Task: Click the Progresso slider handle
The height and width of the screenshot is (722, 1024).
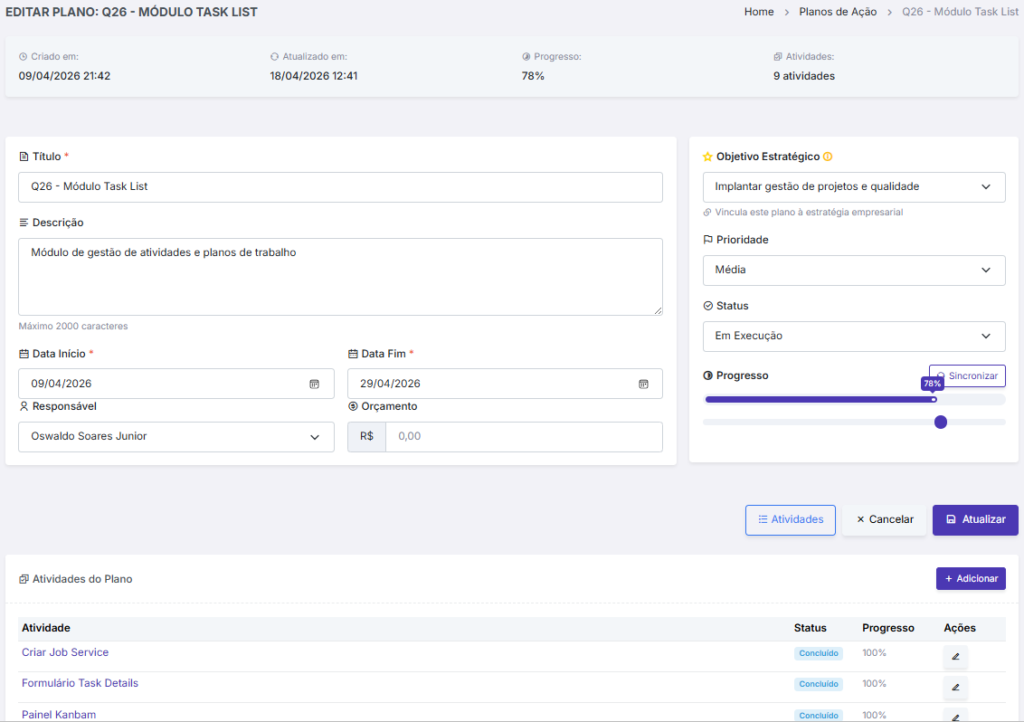Action: coord(940,422)
